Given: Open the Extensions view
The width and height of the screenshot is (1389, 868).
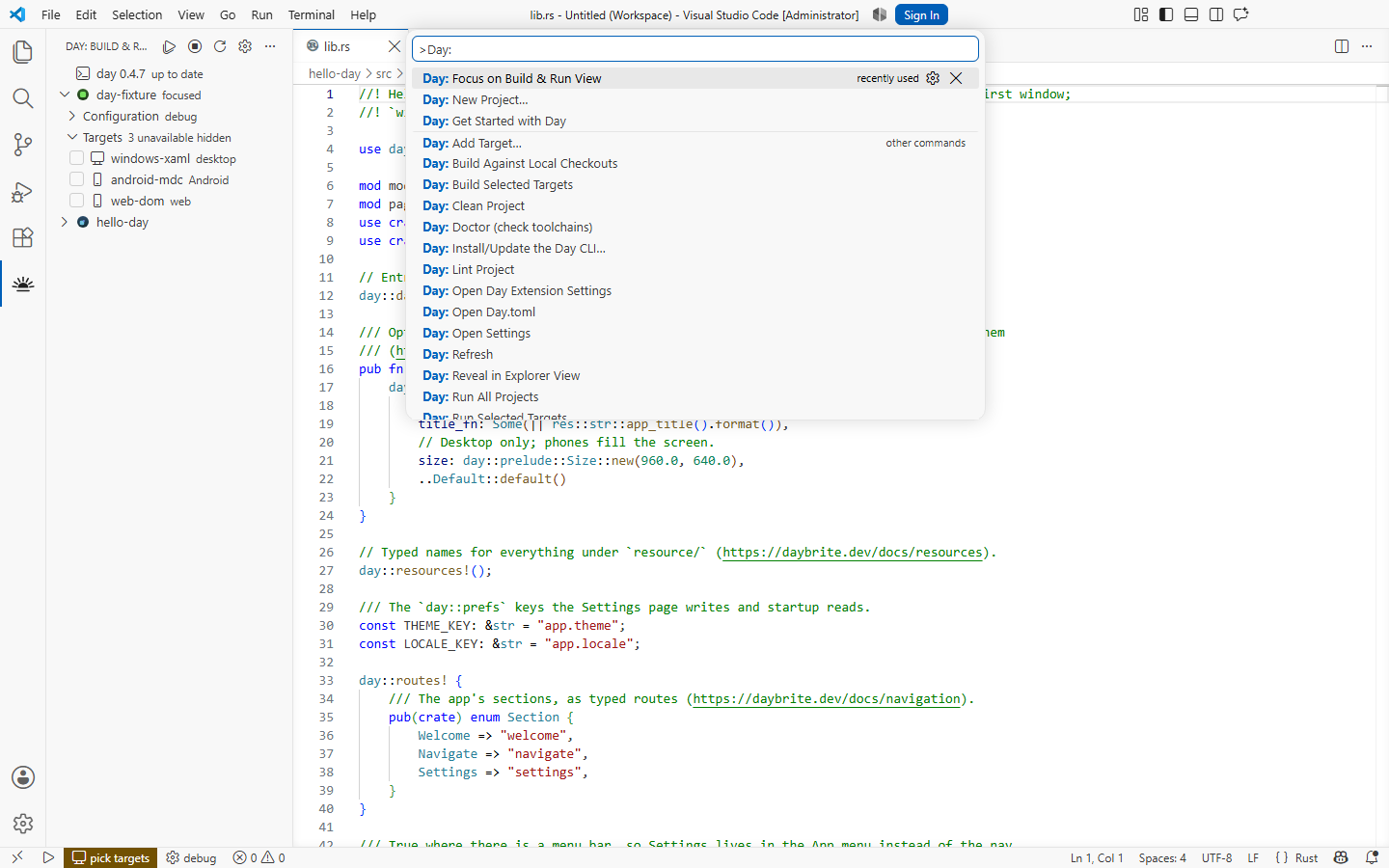Looking at the screenshot, I should click(x=23, y=237).
